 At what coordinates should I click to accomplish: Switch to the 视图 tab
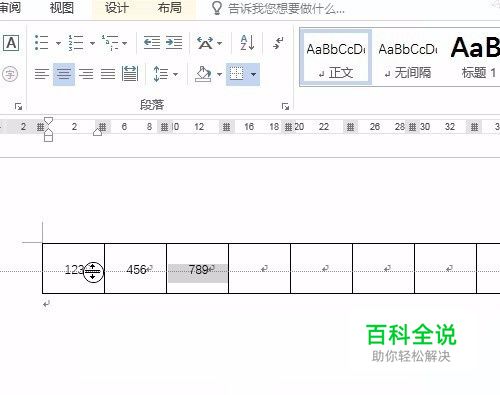click(62, 8)
